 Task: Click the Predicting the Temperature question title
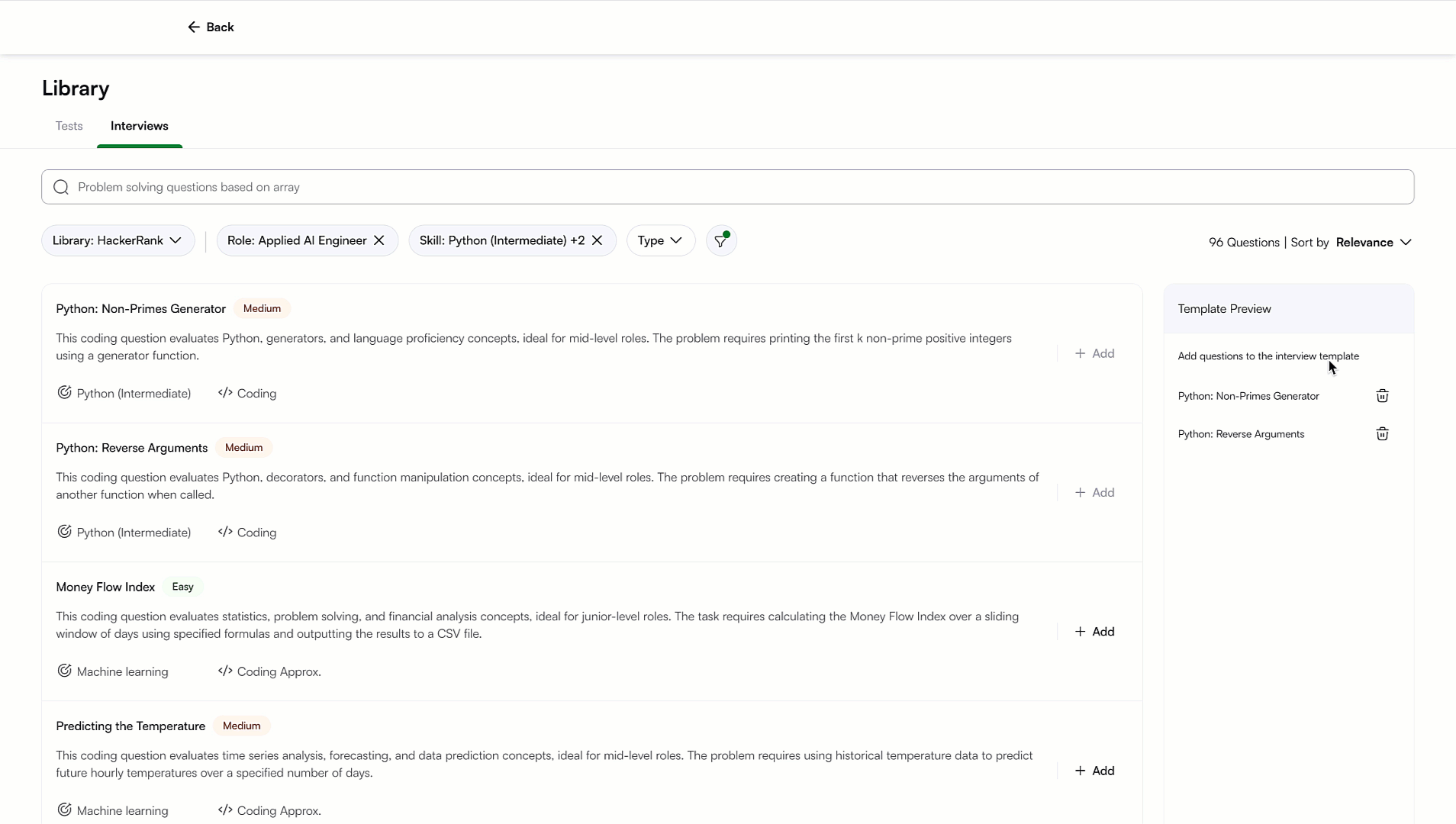(130, 726)
